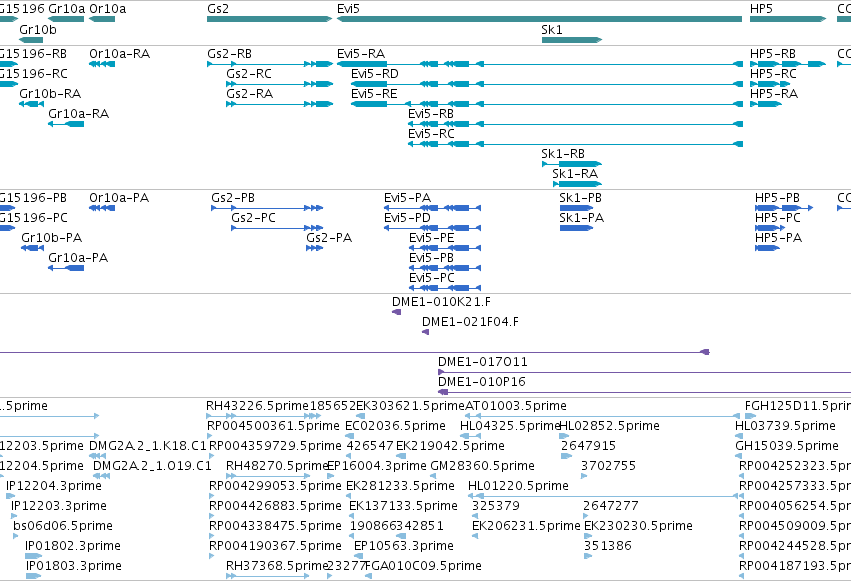Select protein Evi5-PE
This screenshot has height=581, width=851.
coord(445,248)
